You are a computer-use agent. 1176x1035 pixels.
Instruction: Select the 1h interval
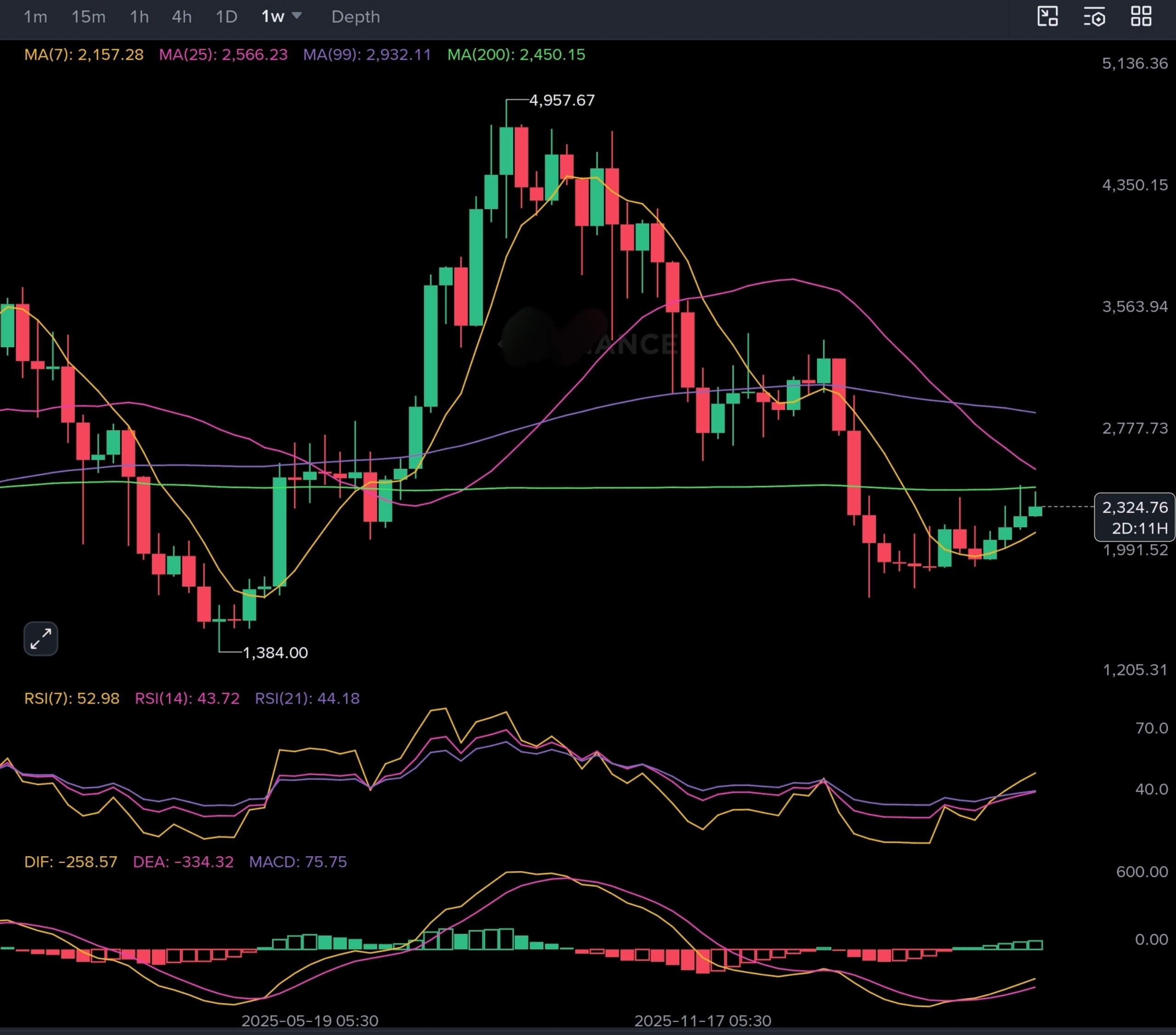[x=139, y=17]
